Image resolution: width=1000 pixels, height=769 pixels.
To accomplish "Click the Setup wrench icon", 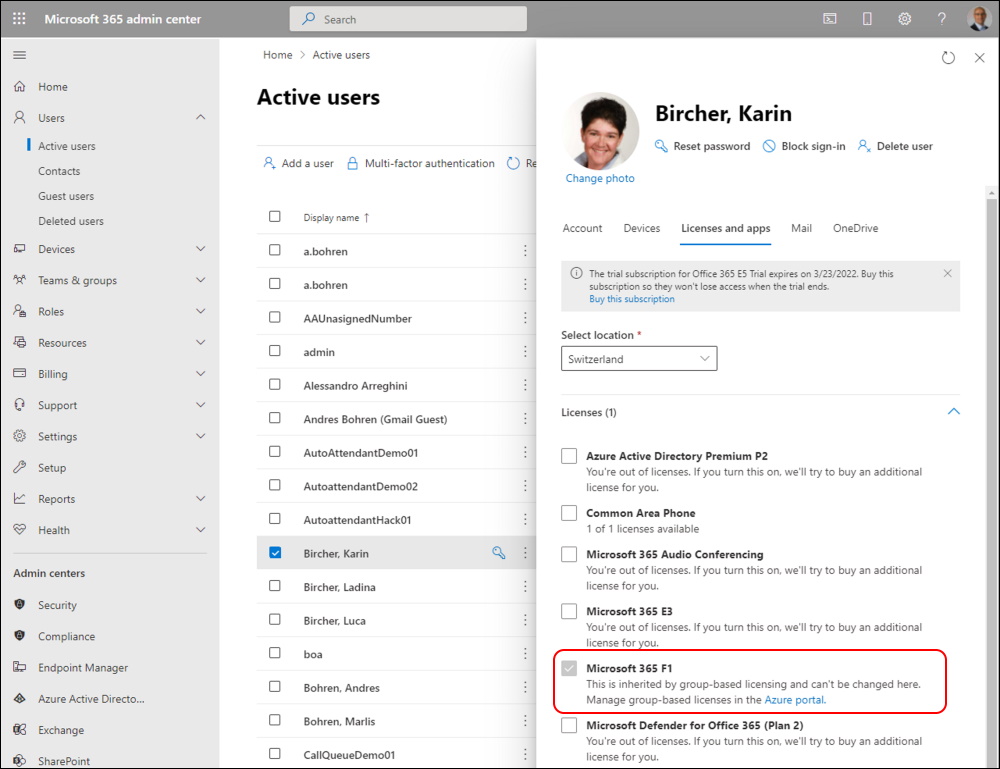I will pos(20,467).
